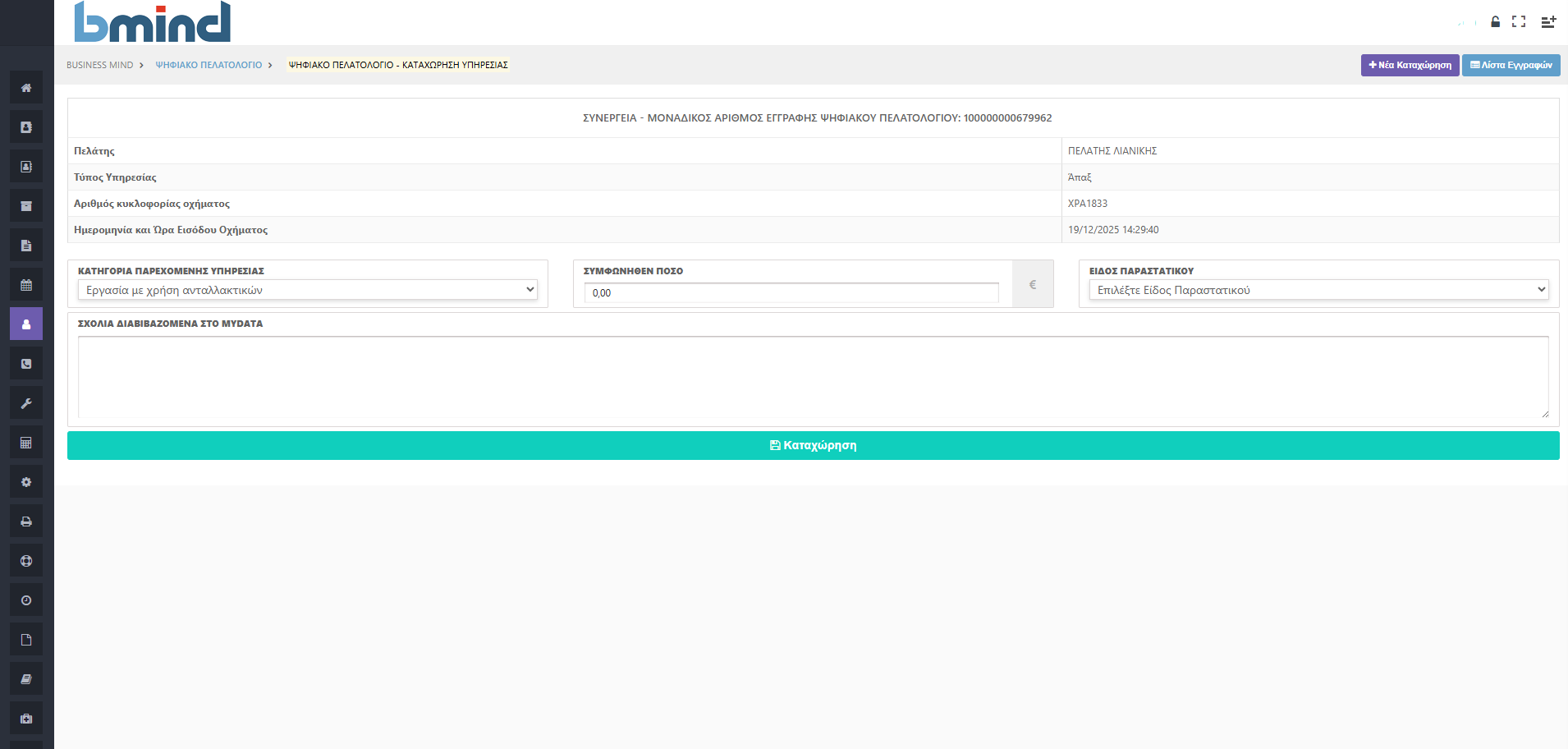
Task: Click the printer icon in the sidebar
Action: 26,522
